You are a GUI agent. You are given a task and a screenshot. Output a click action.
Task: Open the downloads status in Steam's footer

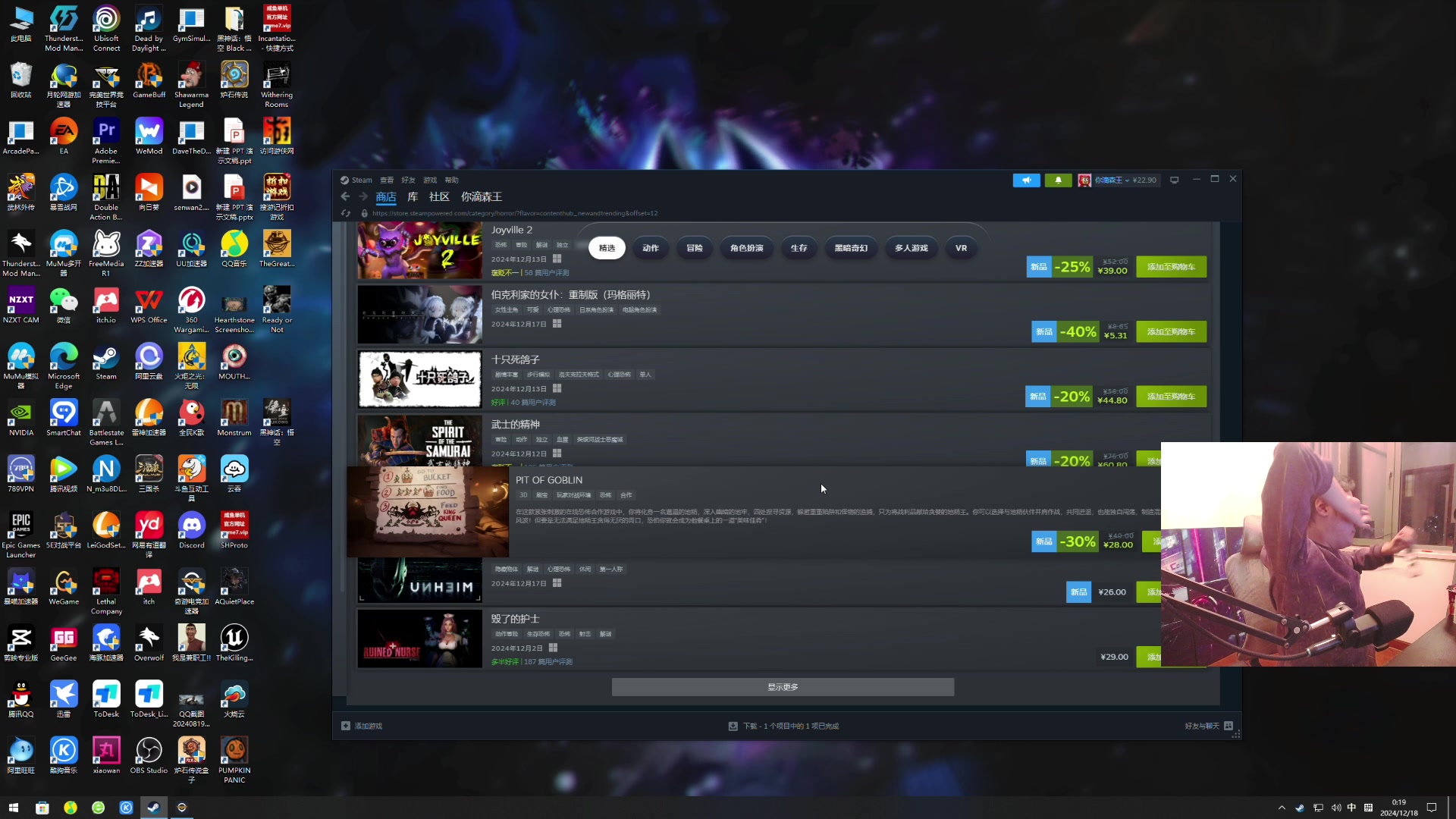tap(783, 726)
